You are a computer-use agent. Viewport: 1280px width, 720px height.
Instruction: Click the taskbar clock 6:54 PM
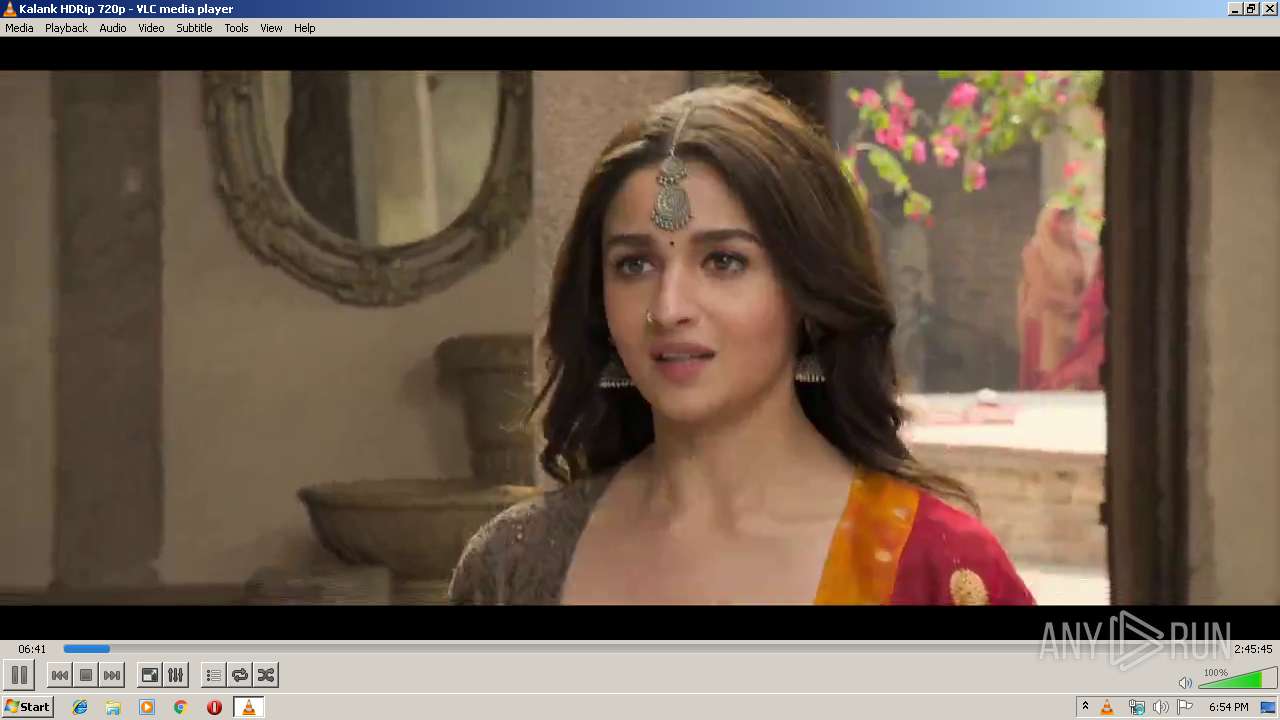point(1228,707)
